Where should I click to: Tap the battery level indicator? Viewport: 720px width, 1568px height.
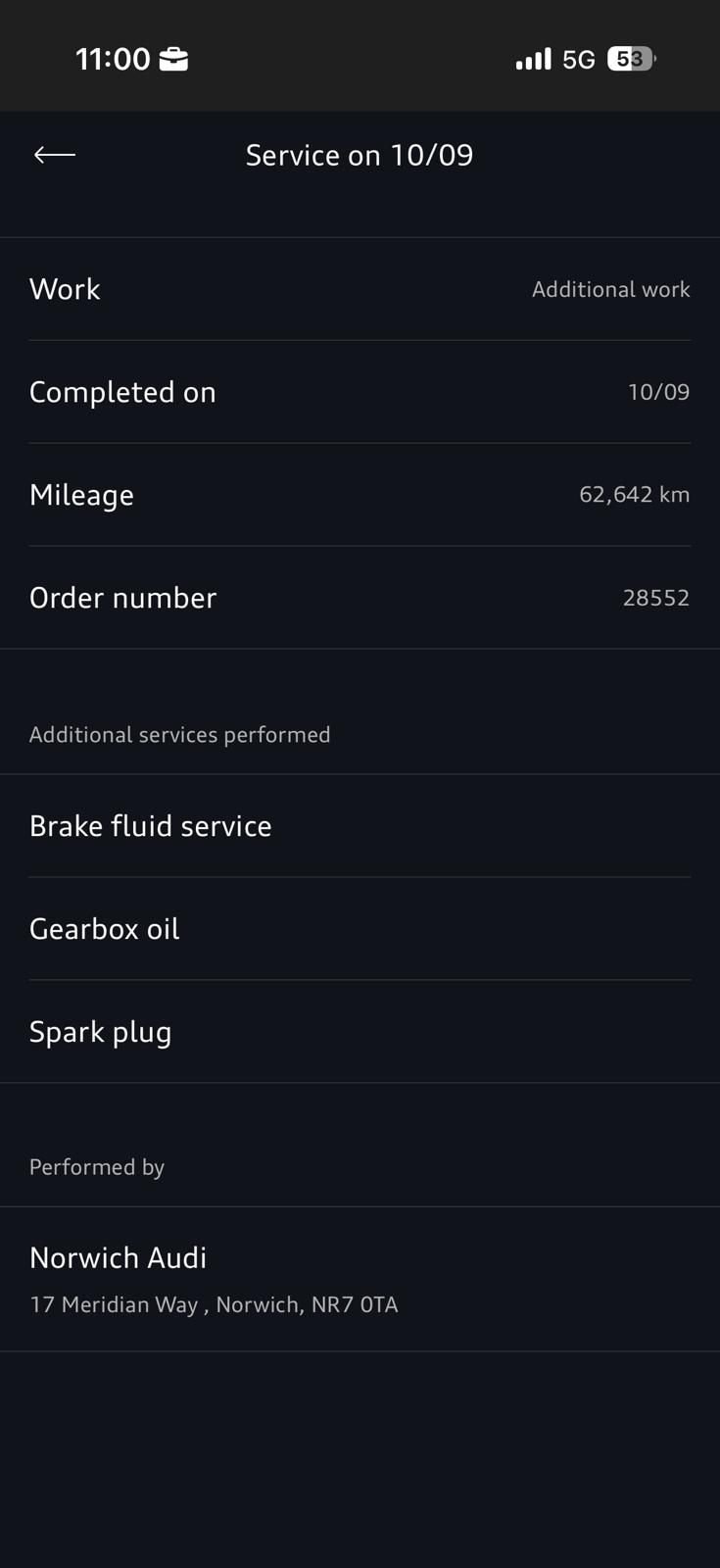630,59
